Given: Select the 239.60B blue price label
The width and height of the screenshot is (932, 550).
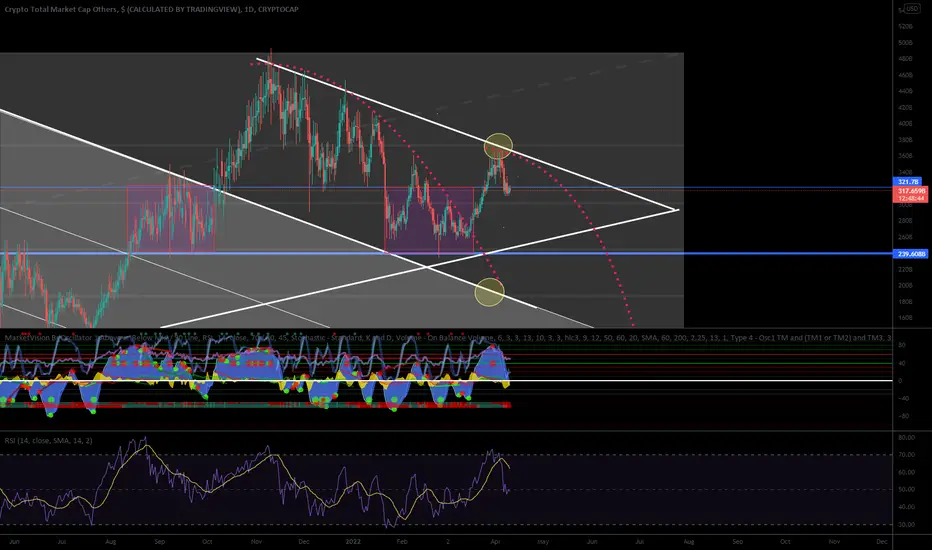Looking at the screenshot, I should tap(911, 254).
